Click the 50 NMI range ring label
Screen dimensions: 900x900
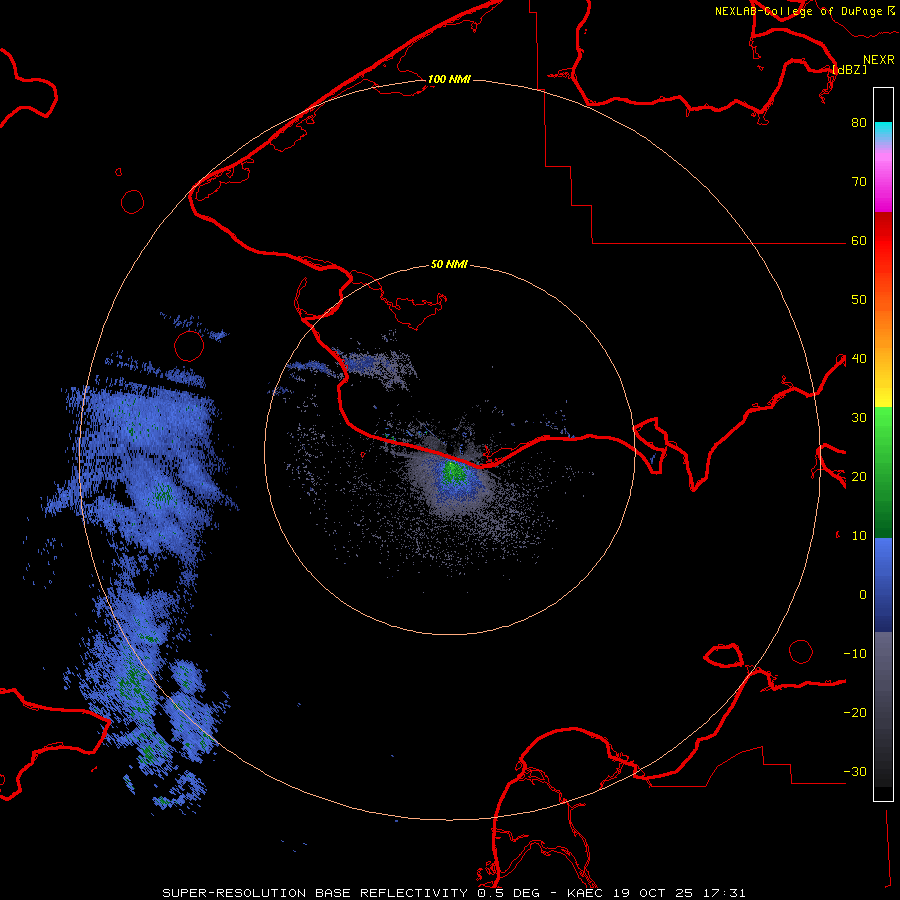tap(449, 265)
